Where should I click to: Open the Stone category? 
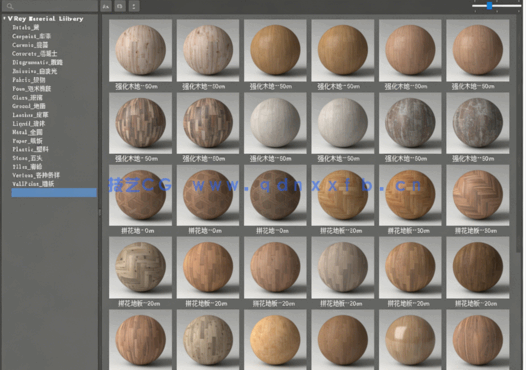point(28,158)
